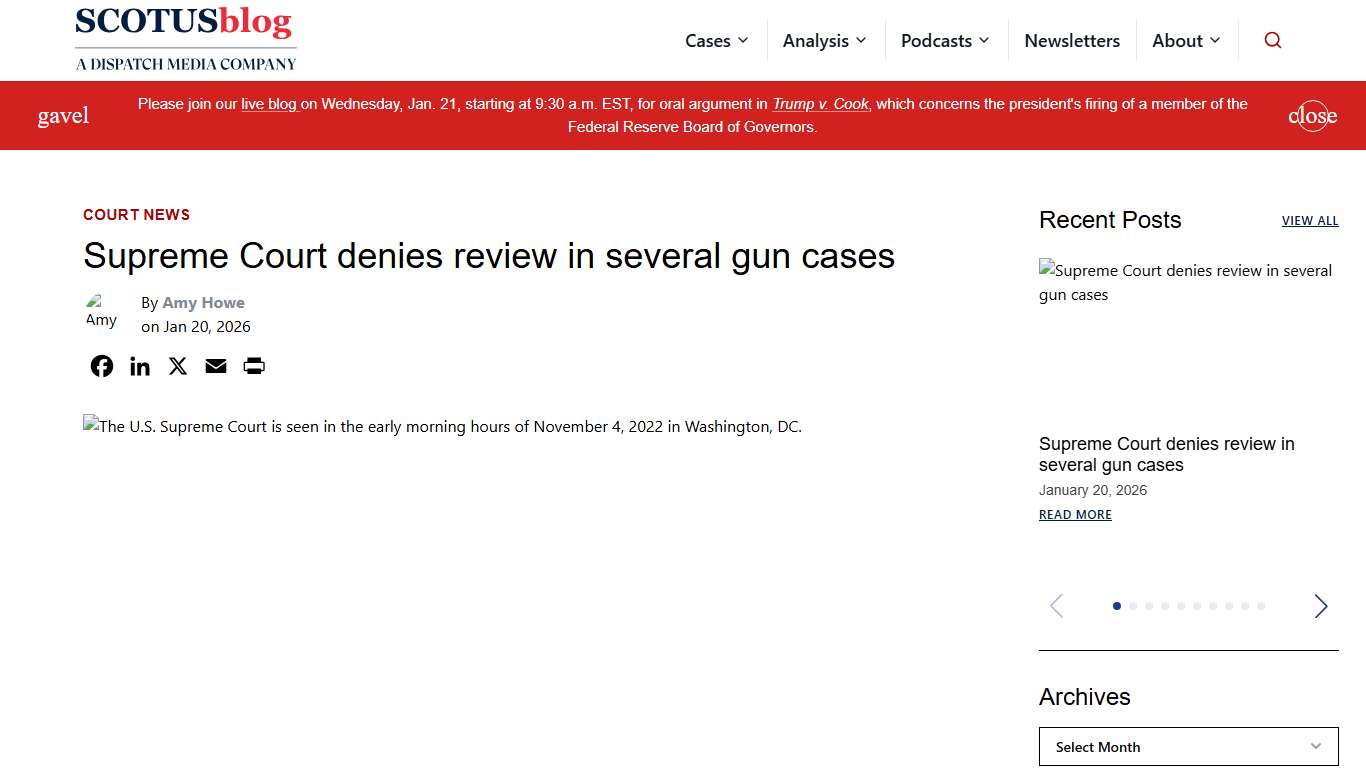This screenshot has height=768, width=1366.
Task: Print the article via the printer icon
Action: pos(253,366)
